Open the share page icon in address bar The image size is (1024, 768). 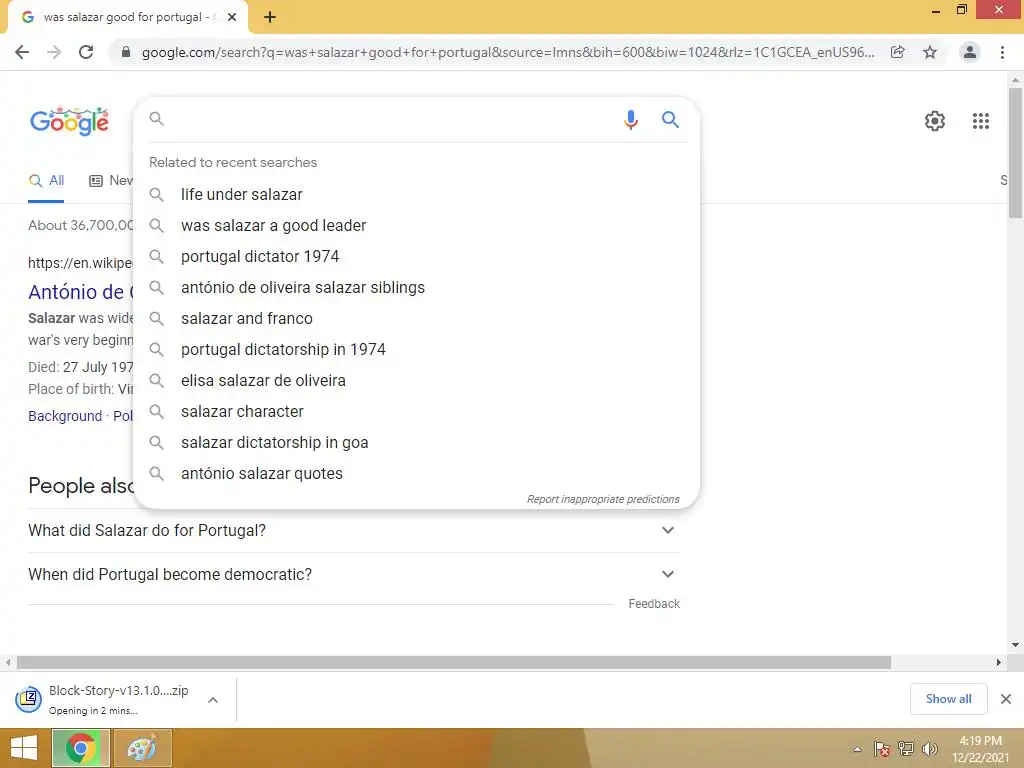pos(898,52)
